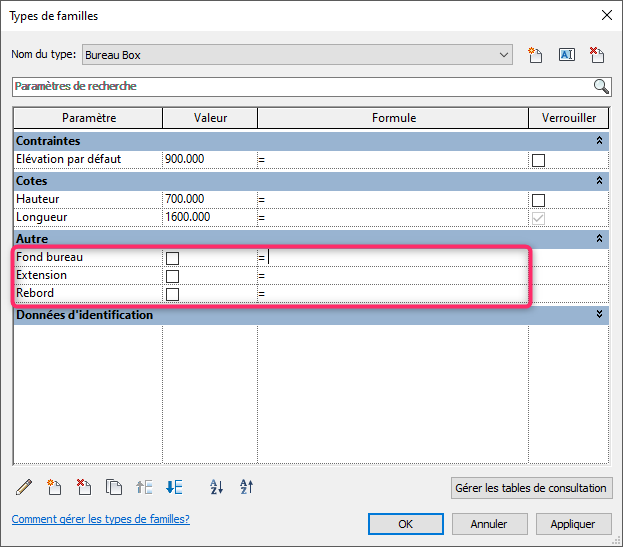The image size is (623, 547).
Task: Click the rename type icon
Action: [x=566, y=55]
